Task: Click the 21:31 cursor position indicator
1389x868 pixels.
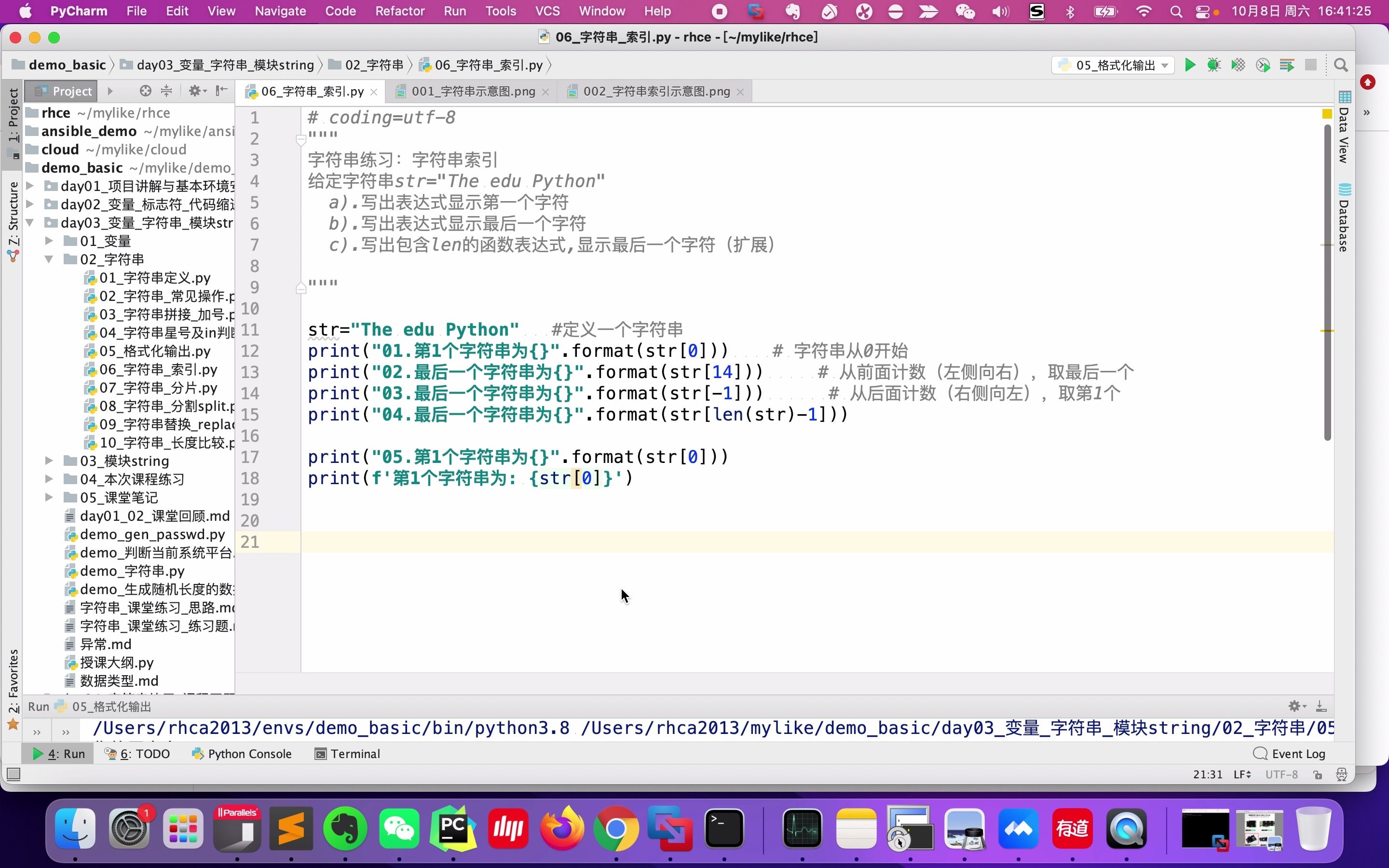Action: click(x=1208, y=774)
